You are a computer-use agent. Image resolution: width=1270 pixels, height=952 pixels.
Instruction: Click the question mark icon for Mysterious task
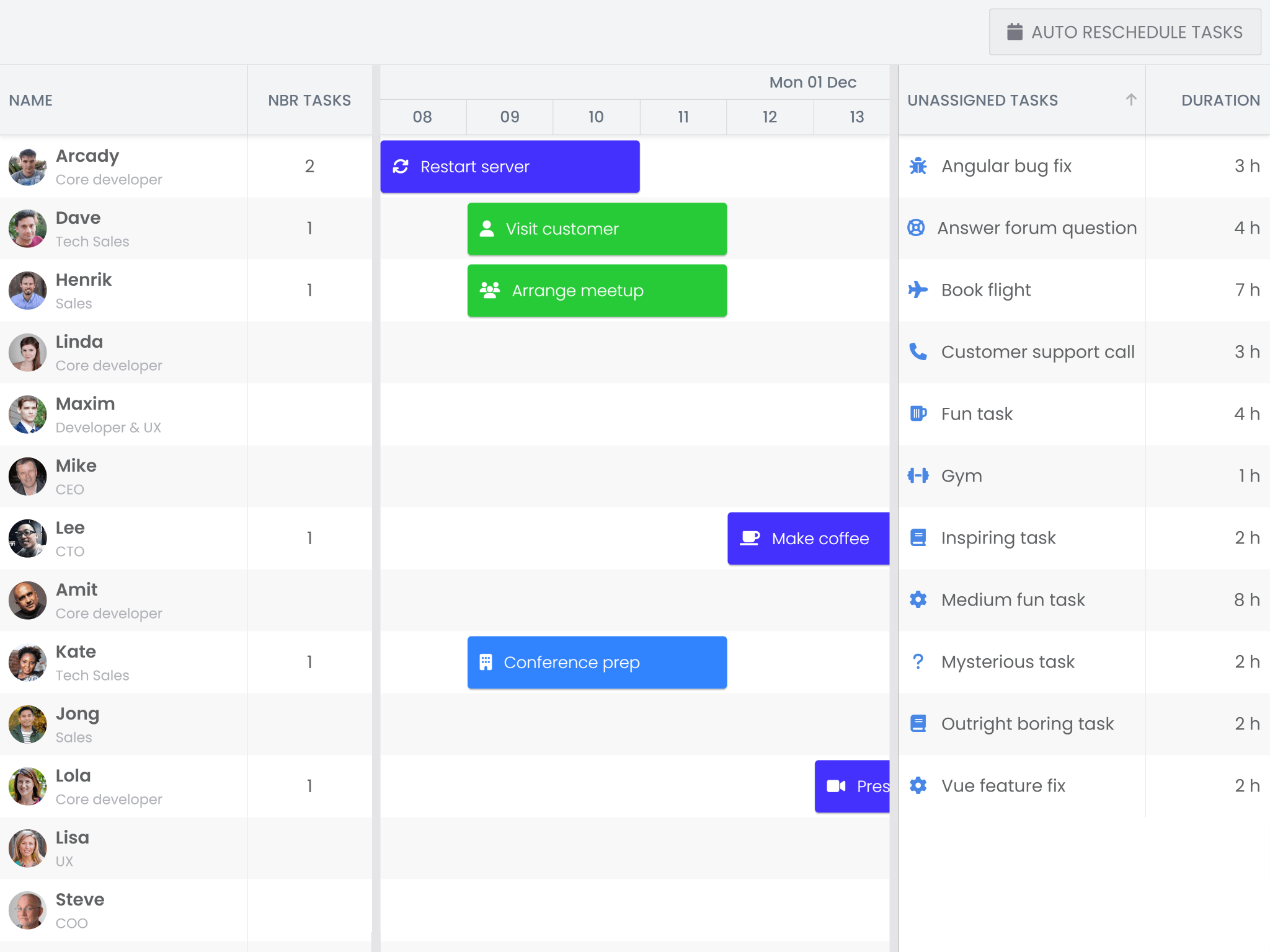[918, 662]
